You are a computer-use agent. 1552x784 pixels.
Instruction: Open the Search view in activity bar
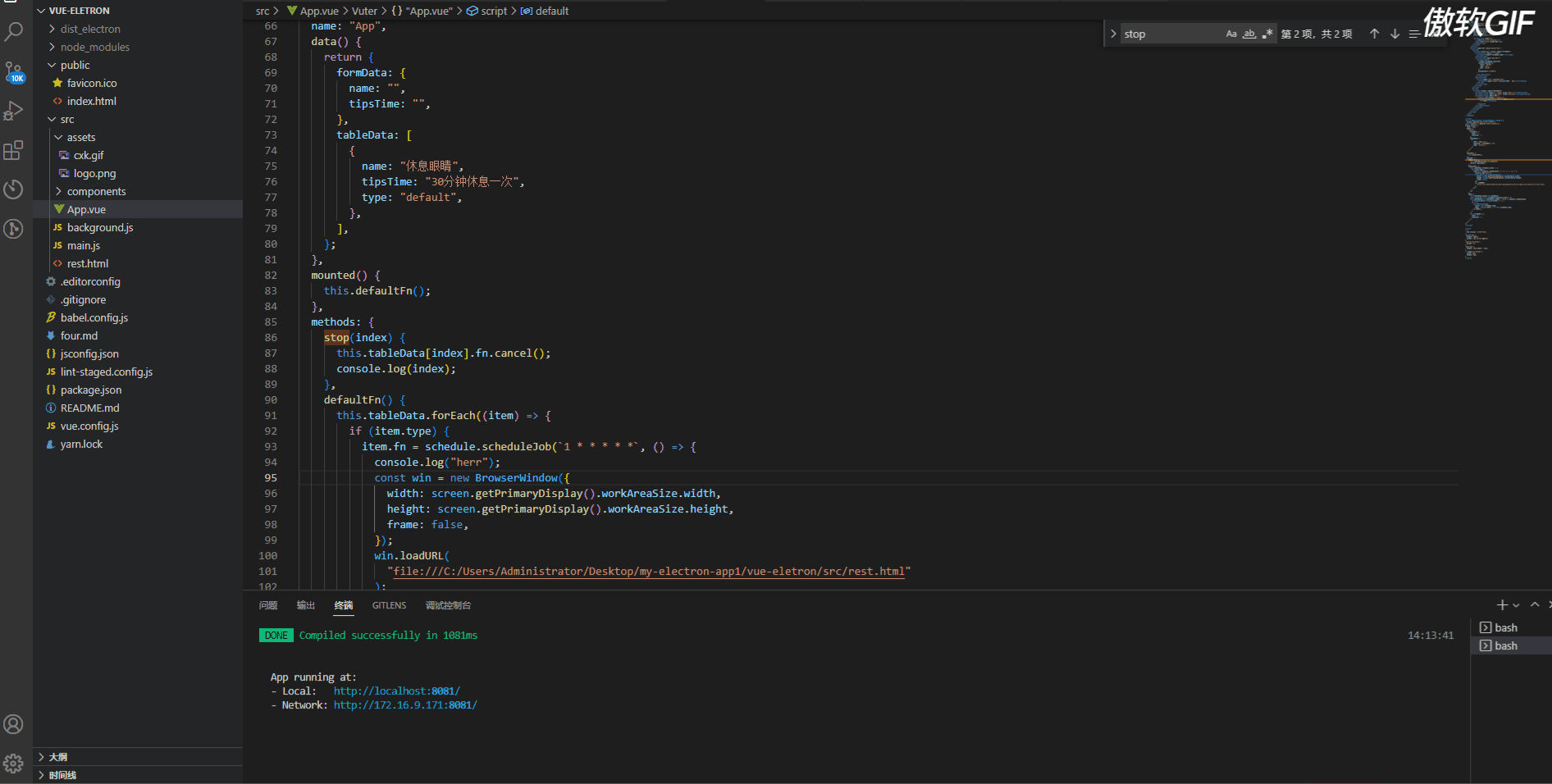14,32
